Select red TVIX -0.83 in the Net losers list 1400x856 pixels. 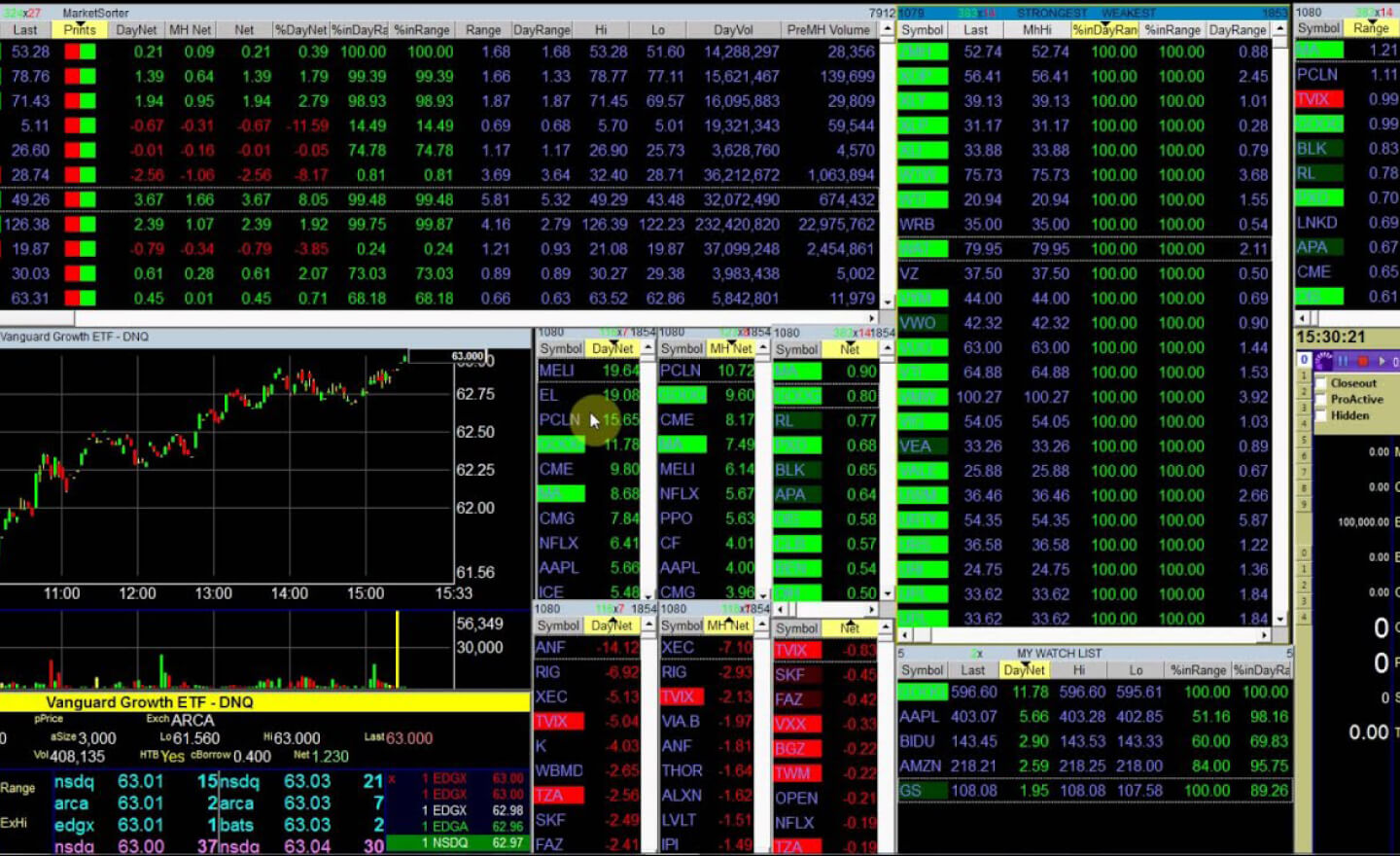[x=825, y=650]
